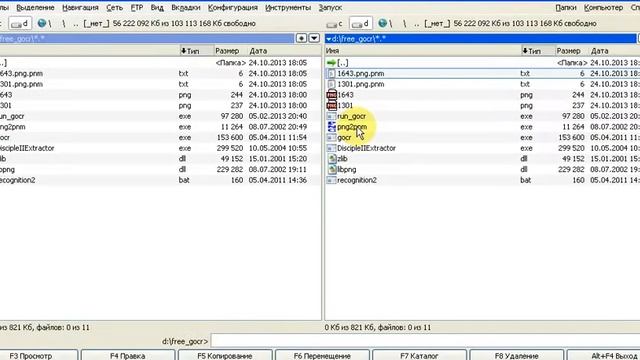Open the Инструменты menu

pyautogui.click(x=288, y=7)
